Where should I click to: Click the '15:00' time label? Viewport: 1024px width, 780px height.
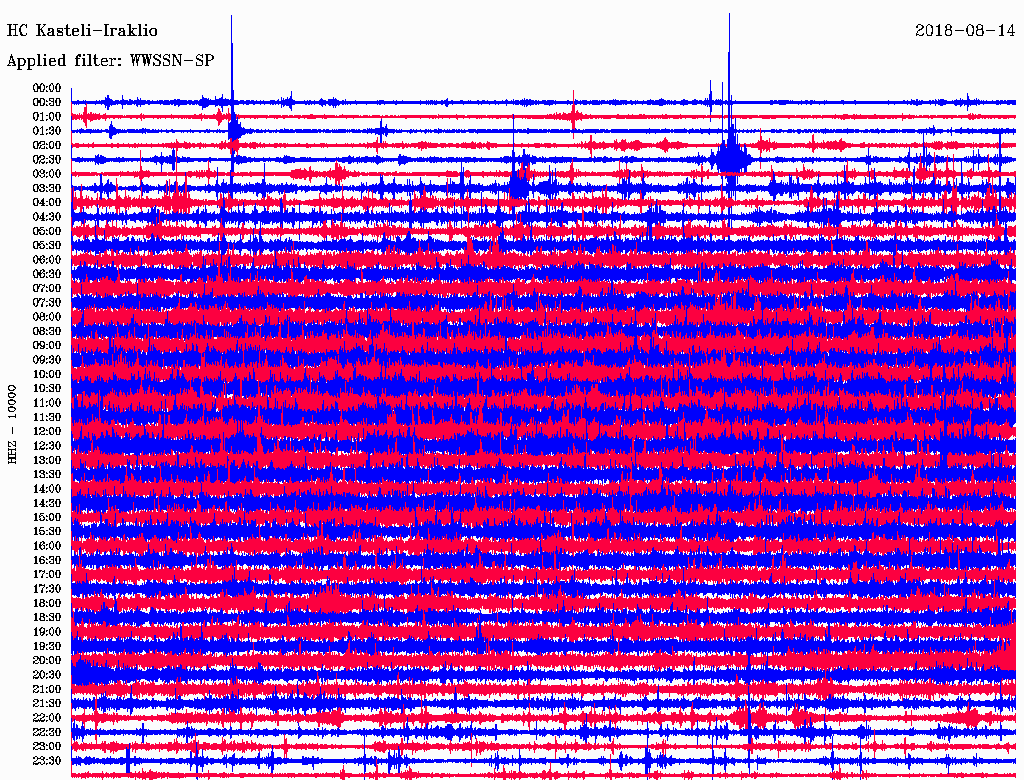click(x=47, y=517)
